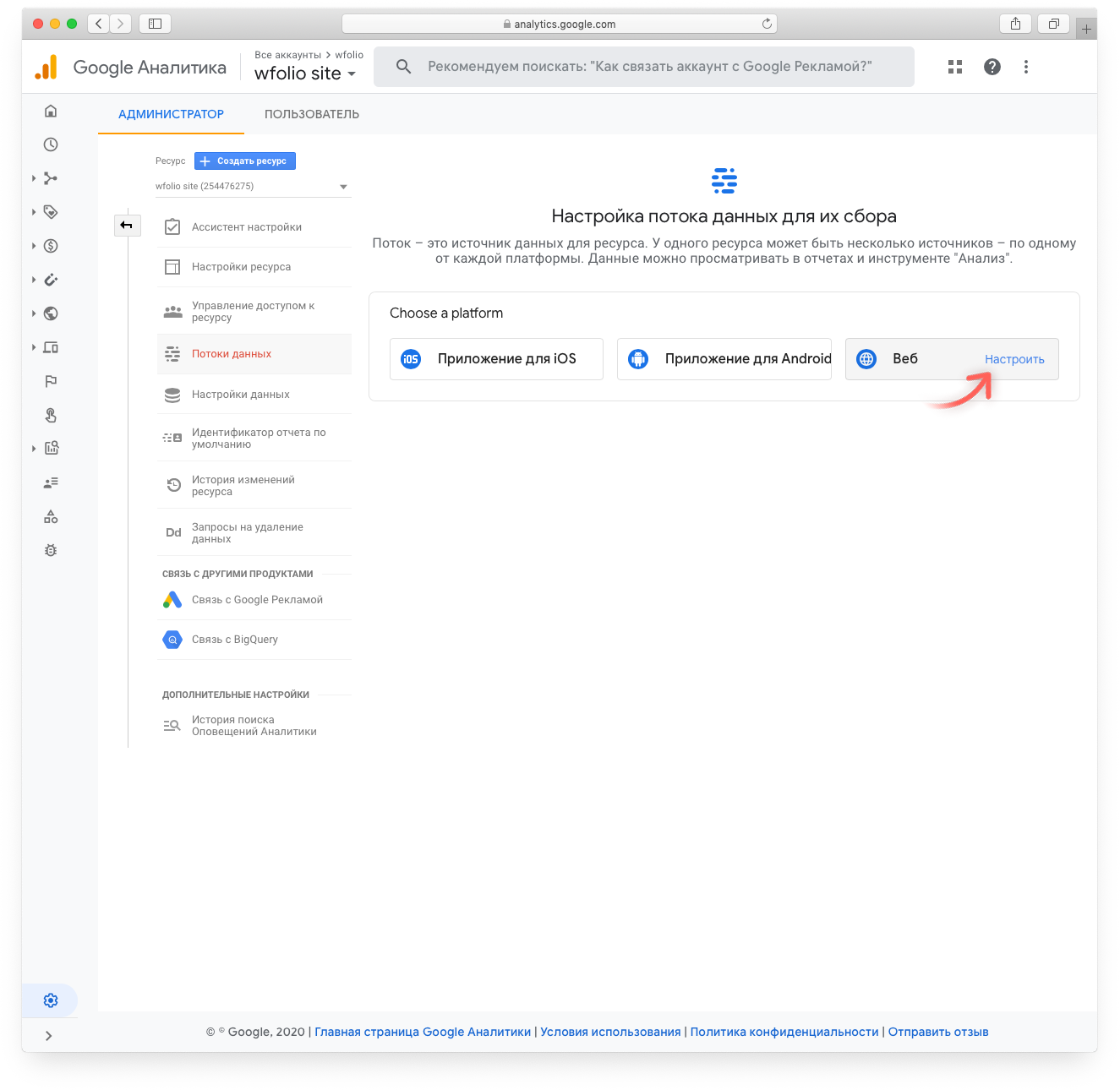Reload the page in the address bar

767,24
